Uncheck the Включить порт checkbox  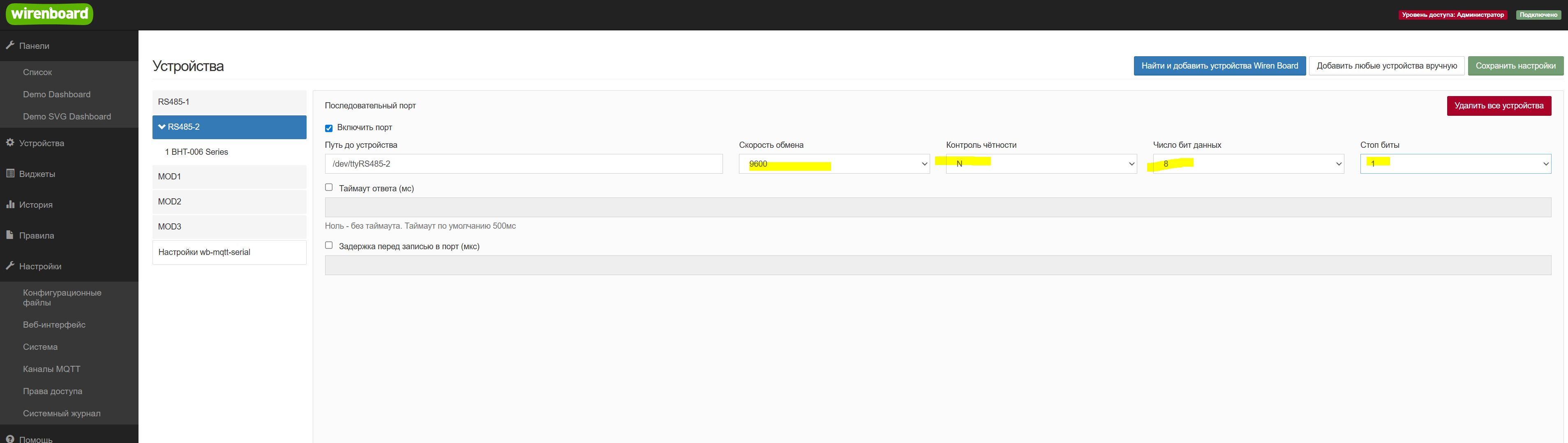tap(329, 128)
